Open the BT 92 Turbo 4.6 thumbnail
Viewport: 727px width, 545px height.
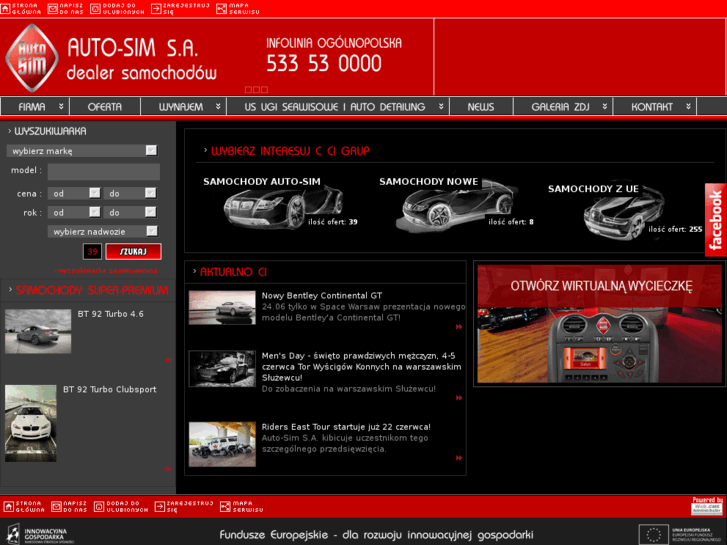coord(38,331)
